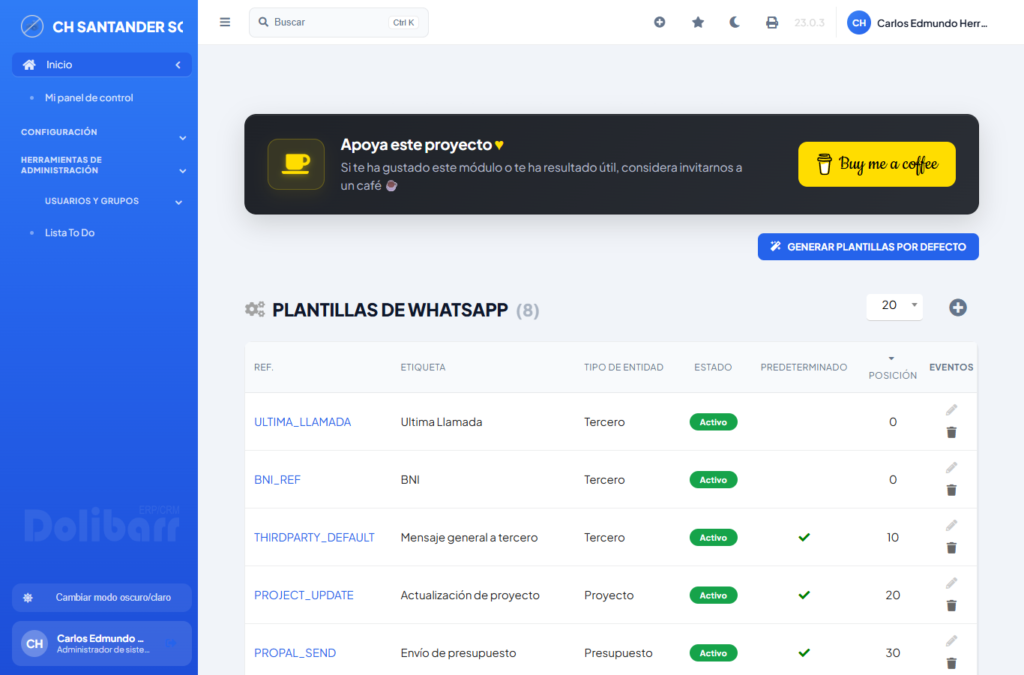The image size is (1024, 675).
Task: Click default checkmark in PROJECT_UPDATE row
Action: click(x=804, y=595)
